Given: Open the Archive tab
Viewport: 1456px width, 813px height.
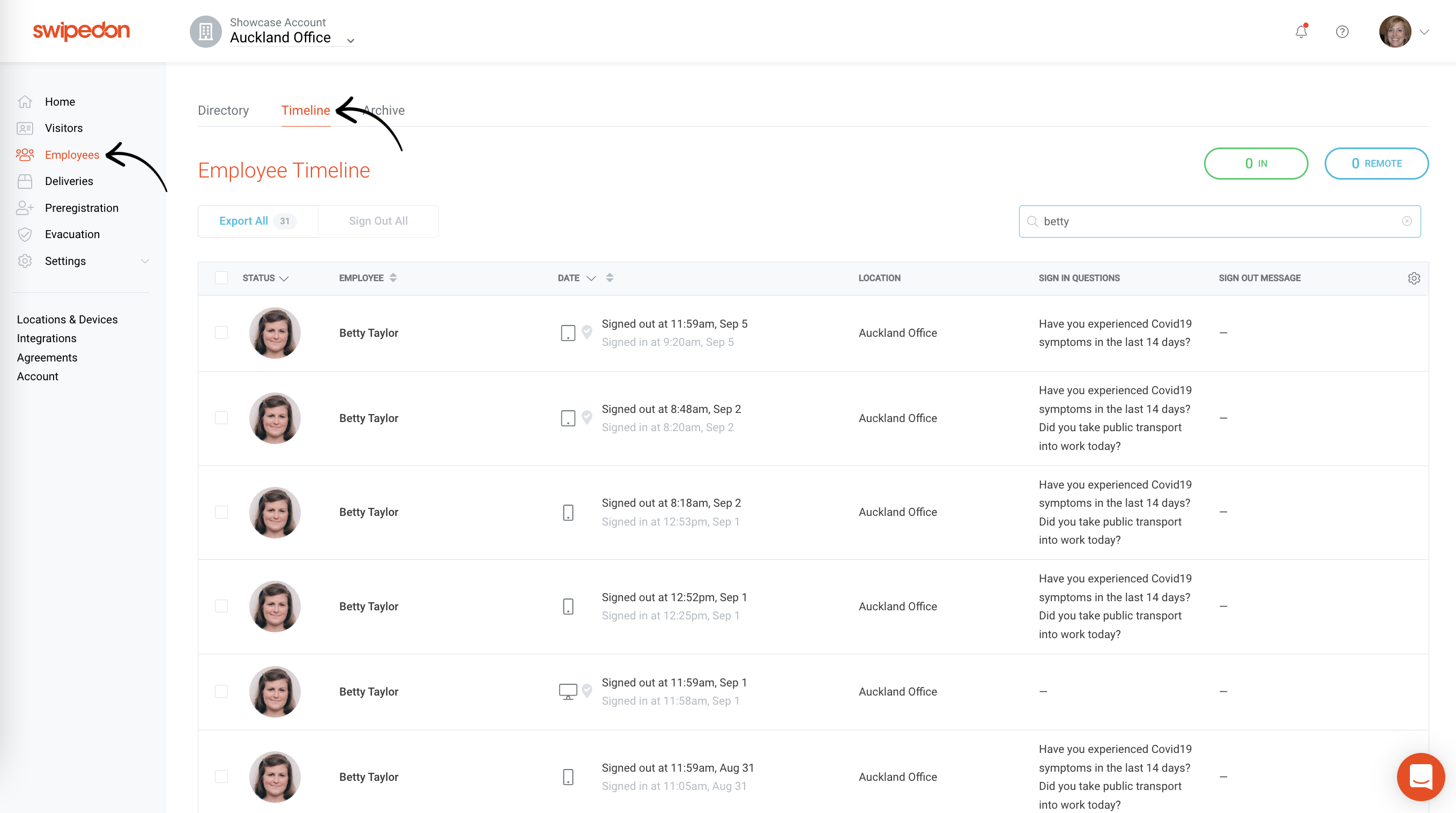Looking at the screenshot, I should coord(384,110).
